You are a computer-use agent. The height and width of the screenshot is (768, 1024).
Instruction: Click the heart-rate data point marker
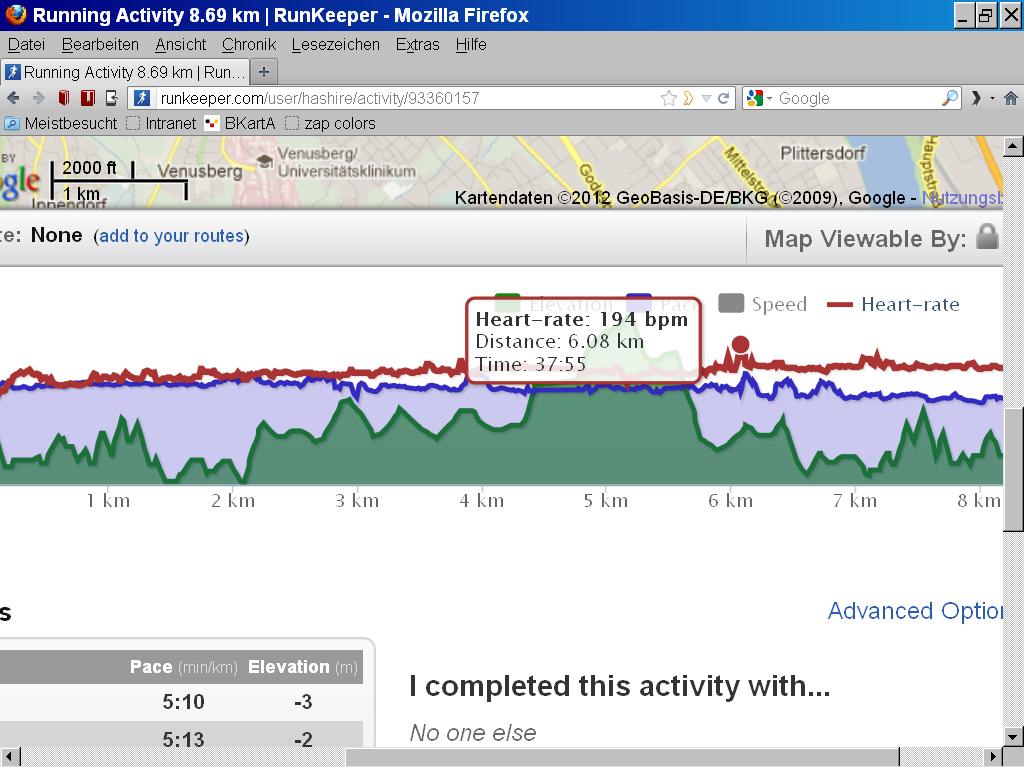[740, 345]
